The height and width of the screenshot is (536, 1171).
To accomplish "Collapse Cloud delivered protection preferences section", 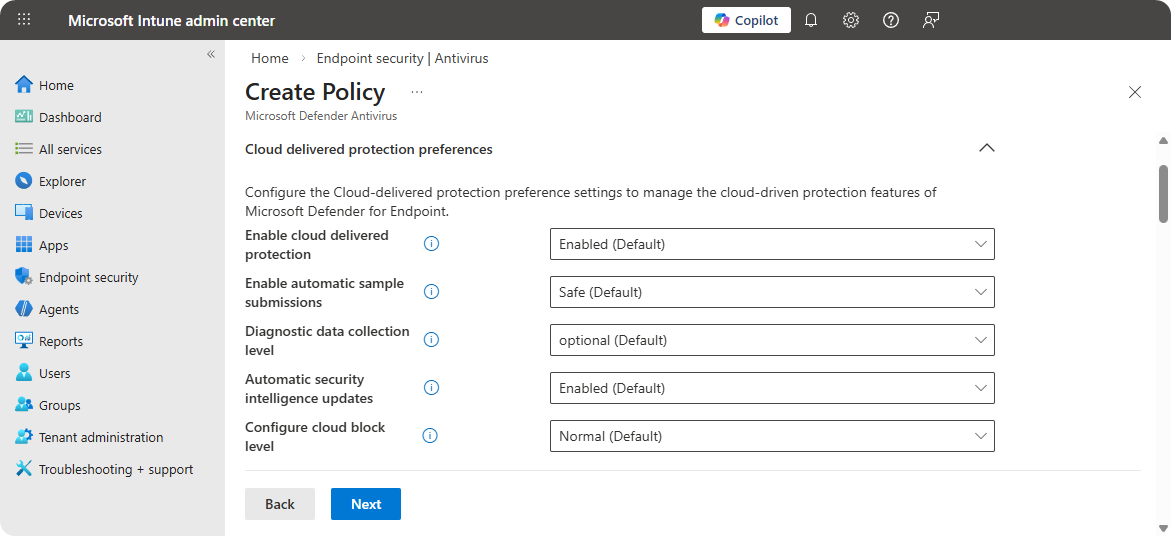I will click(986, 148).
